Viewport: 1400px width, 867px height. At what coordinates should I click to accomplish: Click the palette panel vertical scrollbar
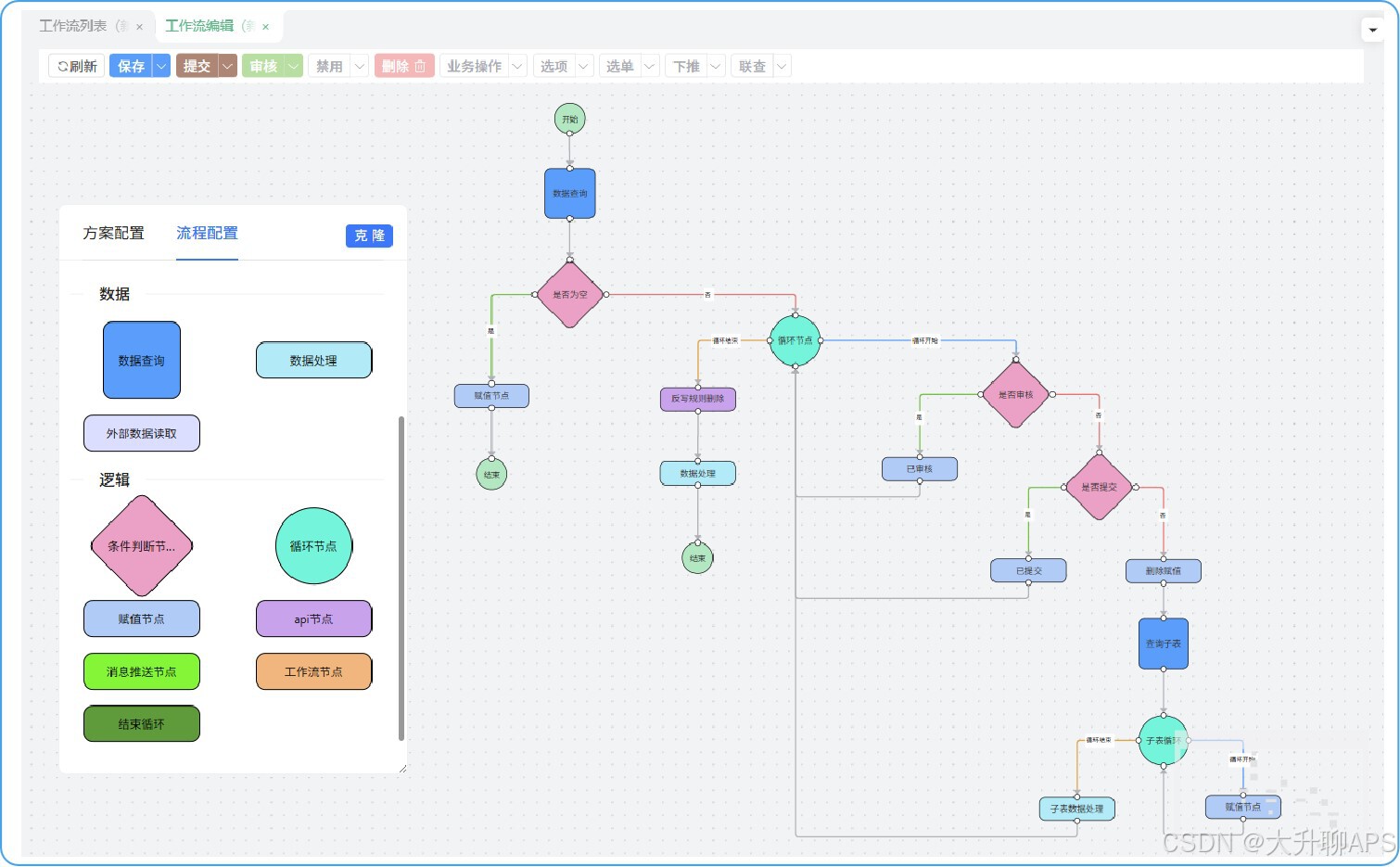[x=401, y=578]
